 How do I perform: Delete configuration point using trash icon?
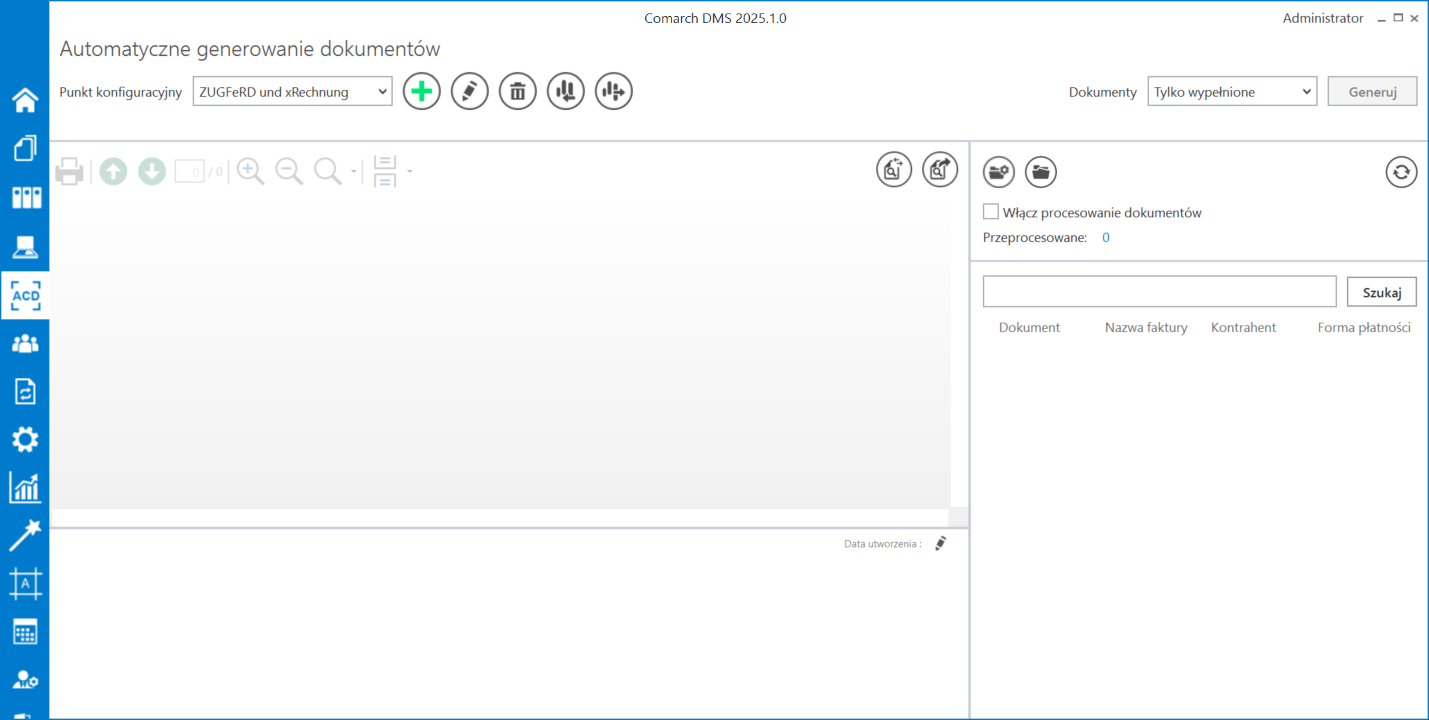pyautogui.click(x=518, y=92)
